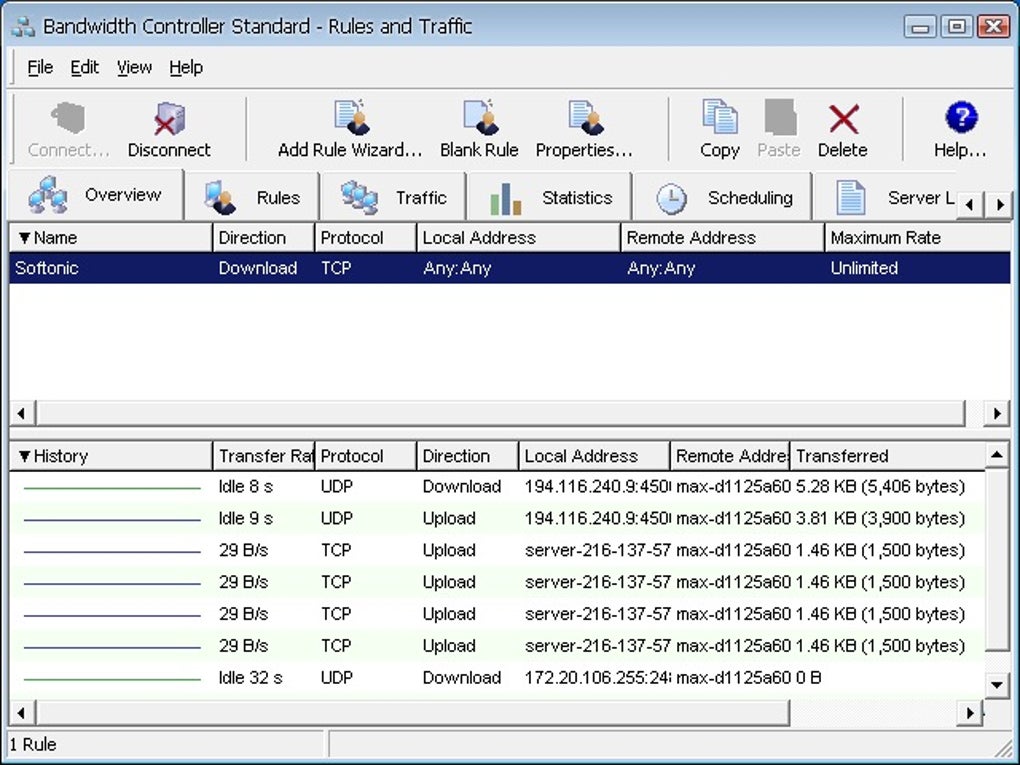Open the Add Rule Wizard

coord(350,130)
